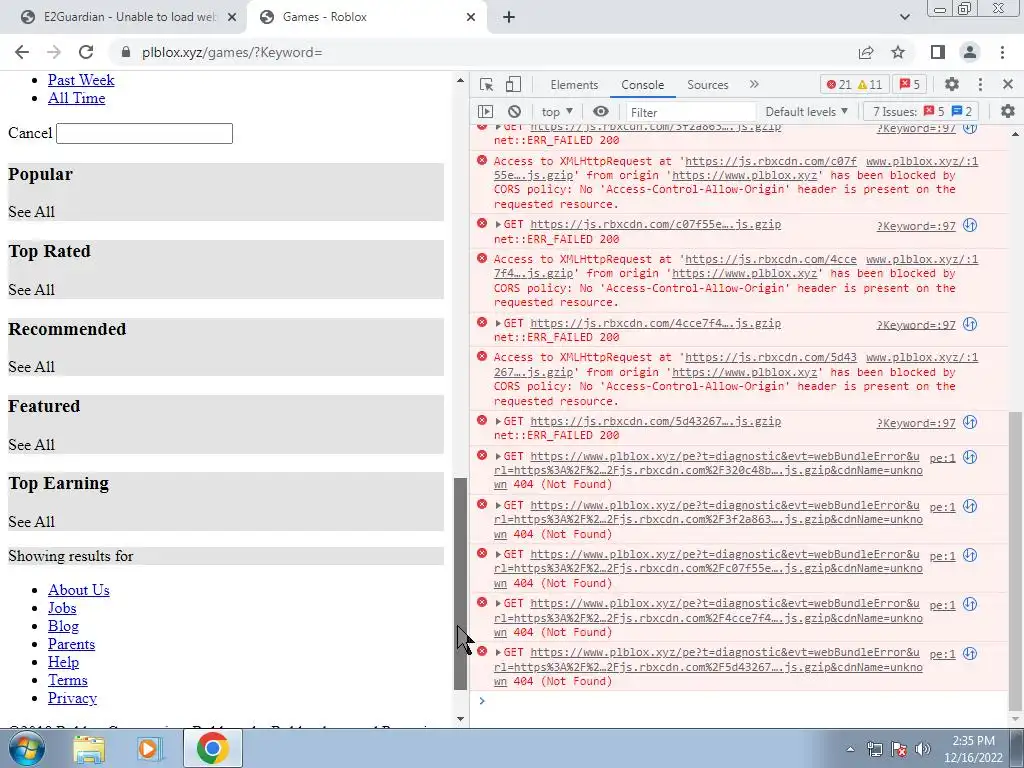The image size is (1024, 768).
Task: Open the Terms footer link
Action: click(67, 680)
